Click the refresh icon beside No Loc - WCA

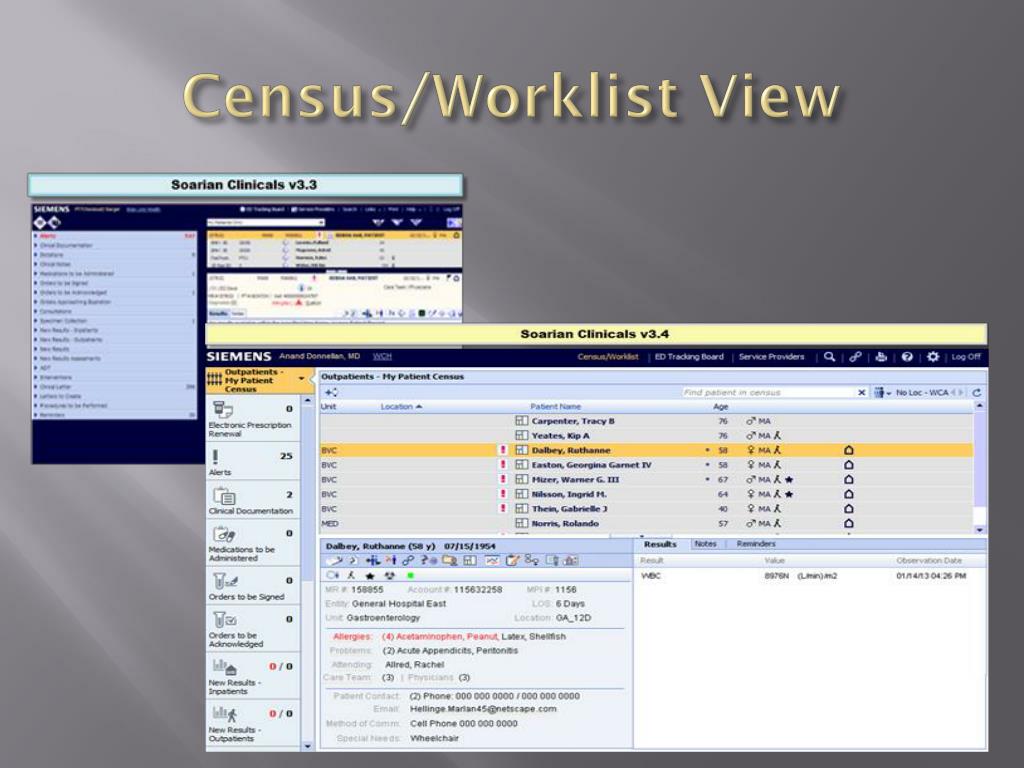pyautogui.click(x=977, y=392)
